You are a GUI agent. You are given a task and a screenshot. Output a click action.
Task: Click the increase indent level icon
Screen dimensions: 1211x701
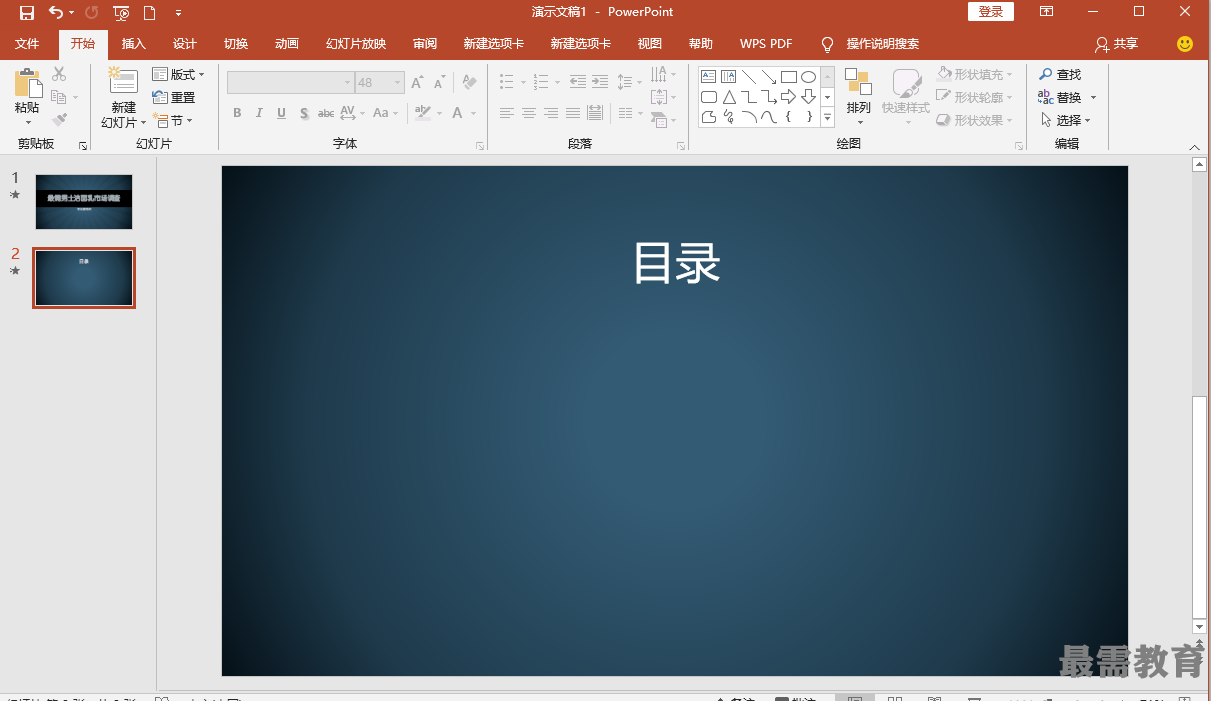600,82
